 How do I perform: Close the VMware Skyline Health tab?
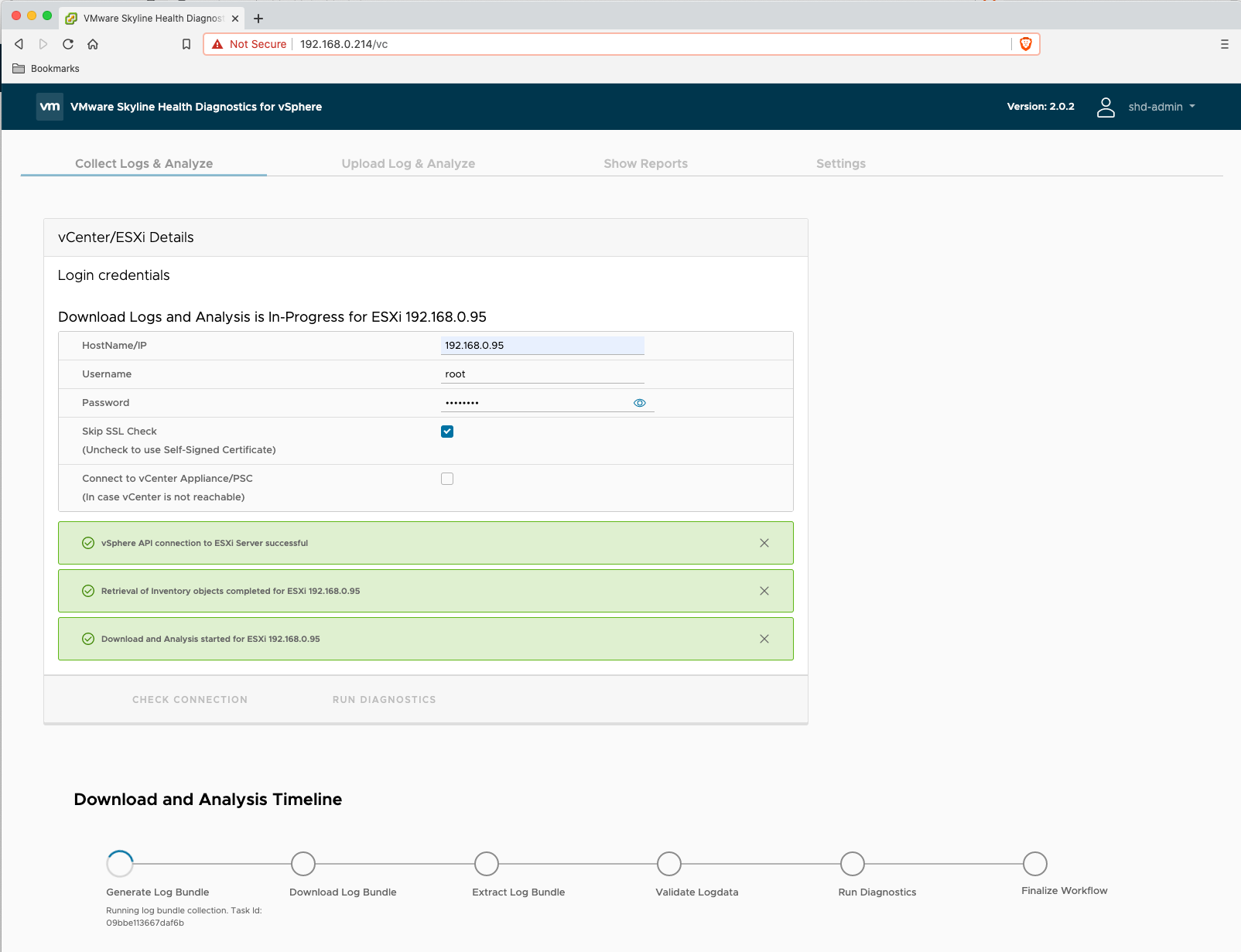pyautogui.click(x=235, y=19)
